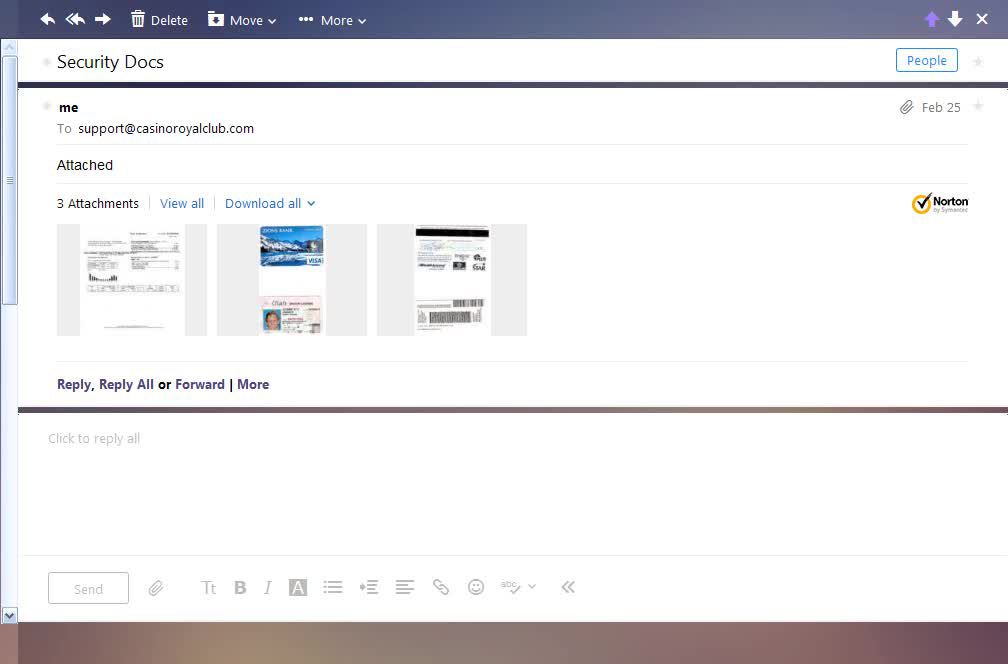
Task: Star the Feb 25 message from me
Action: coord(978,106)
